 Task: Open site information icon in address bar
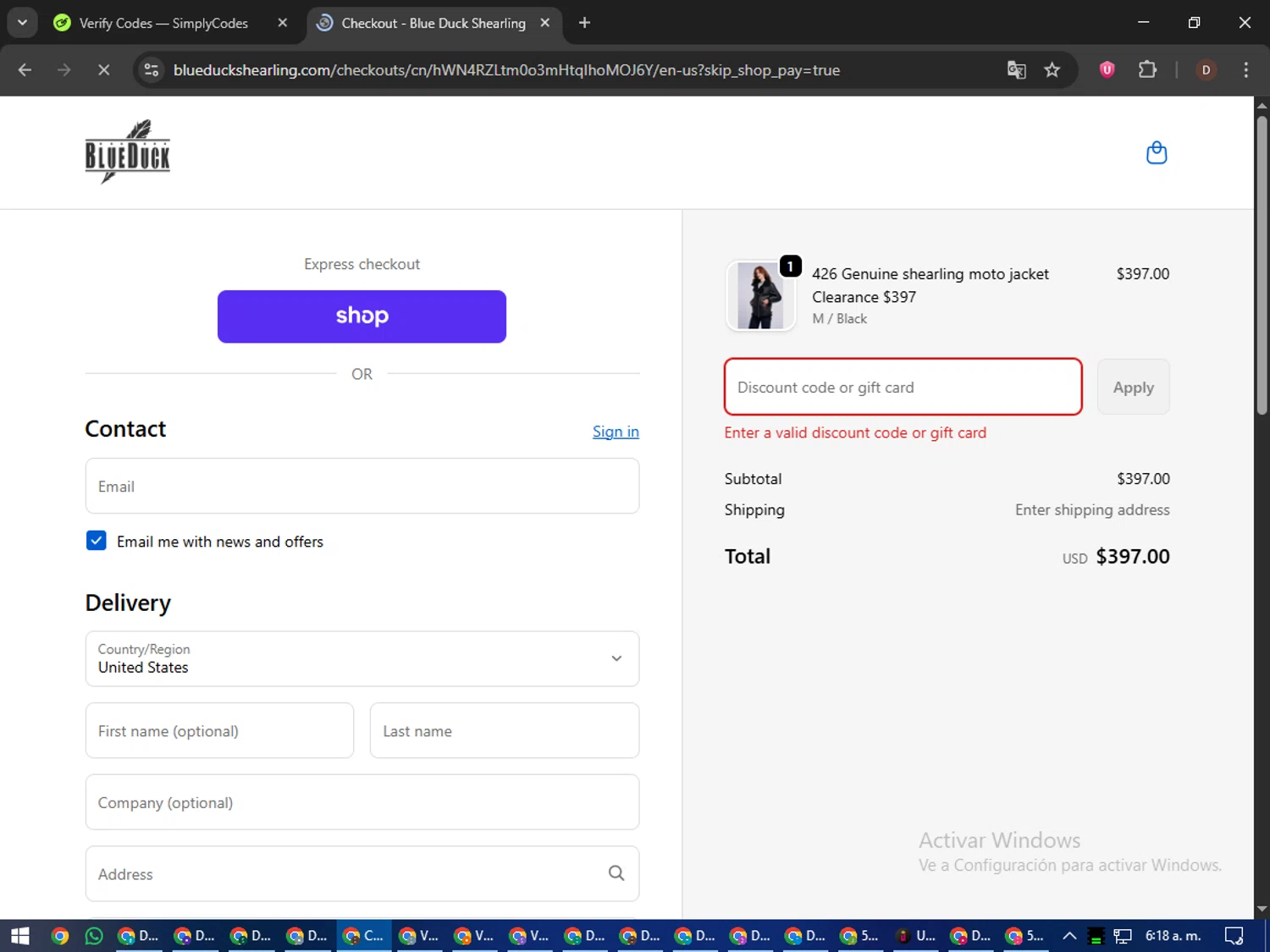(x=152, y=70)
